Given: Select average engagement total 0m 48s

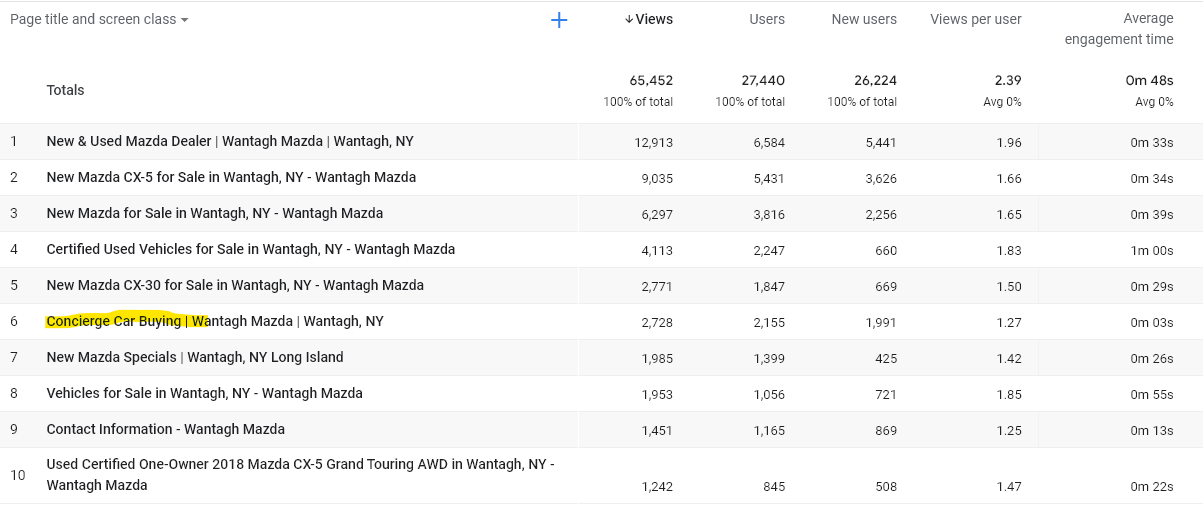Looking at the screenshot, I should pyautogui.click(x=1150, y=80).
